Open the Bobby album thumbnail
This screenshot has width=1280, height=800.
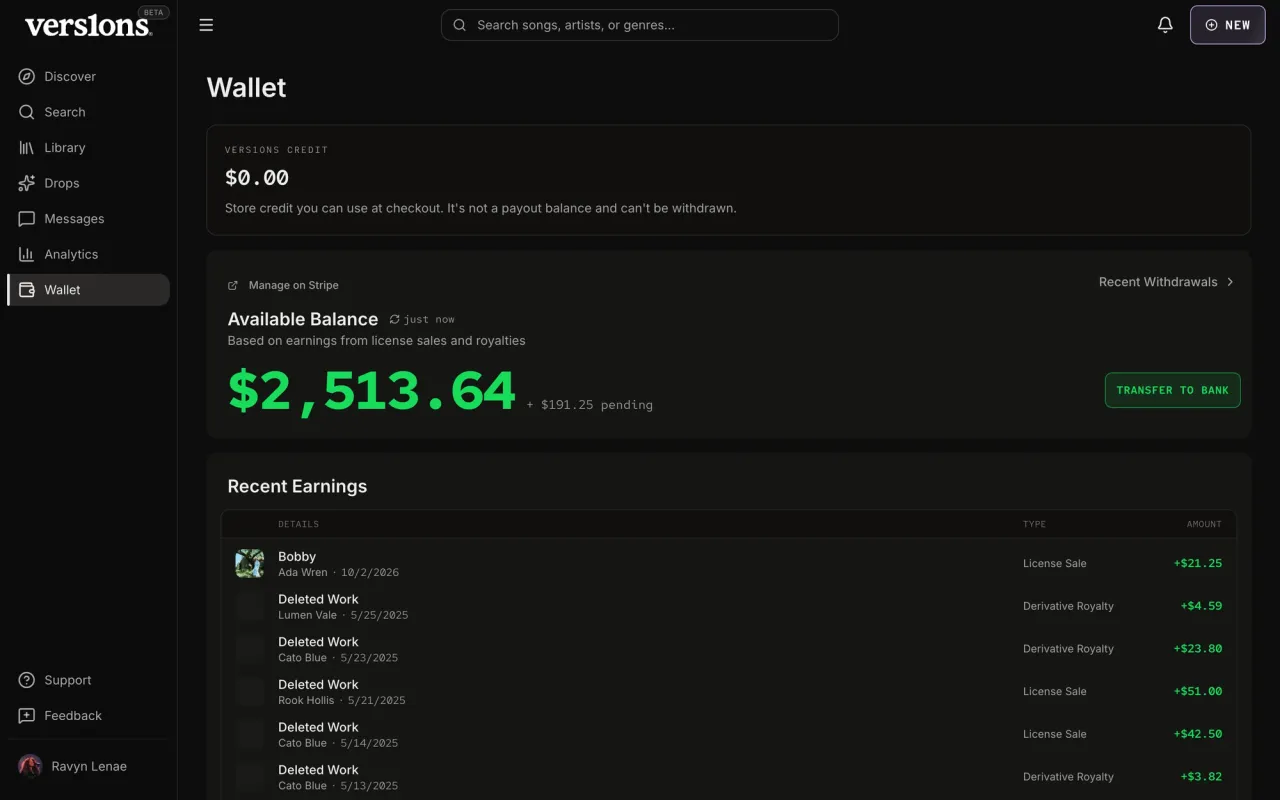click(x=249, y=563)
